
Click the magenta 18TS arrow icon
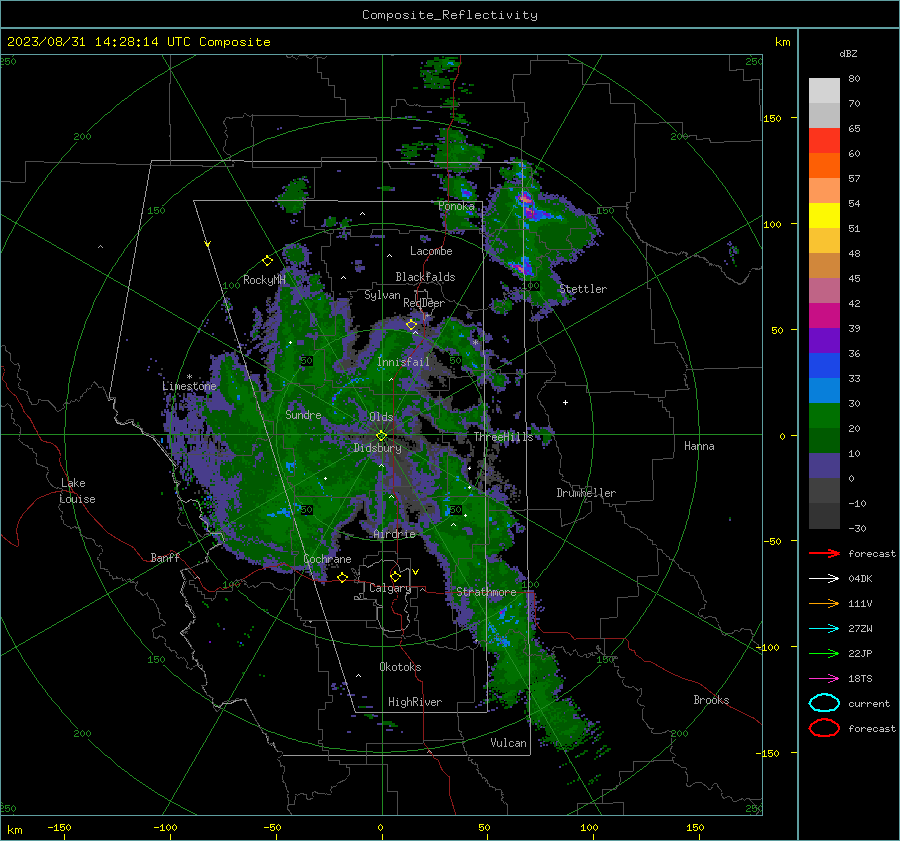(824, 679)
